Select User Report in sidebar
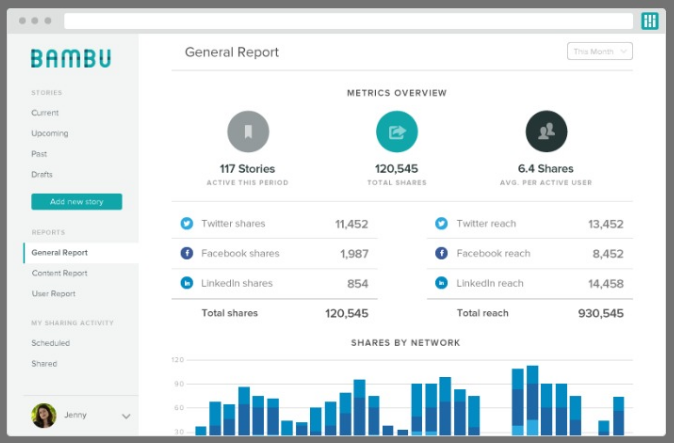 (x=53, y=294)
